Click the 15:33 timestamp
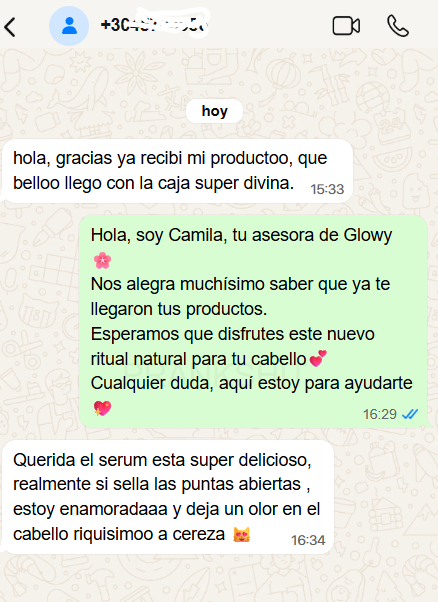Image resolution: width=438 pixels, height=602 pixels. [x=327, y=189]
